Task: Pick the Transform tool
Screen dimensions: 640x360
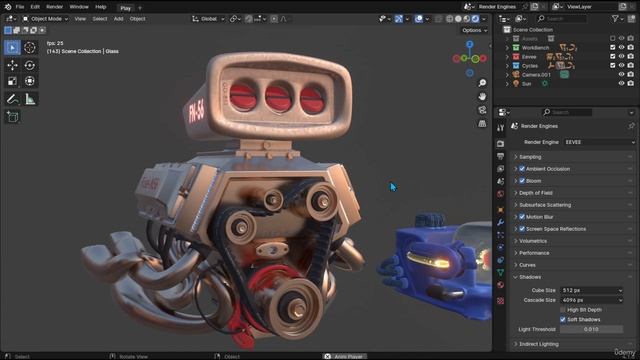Action: tap(29, 81)
